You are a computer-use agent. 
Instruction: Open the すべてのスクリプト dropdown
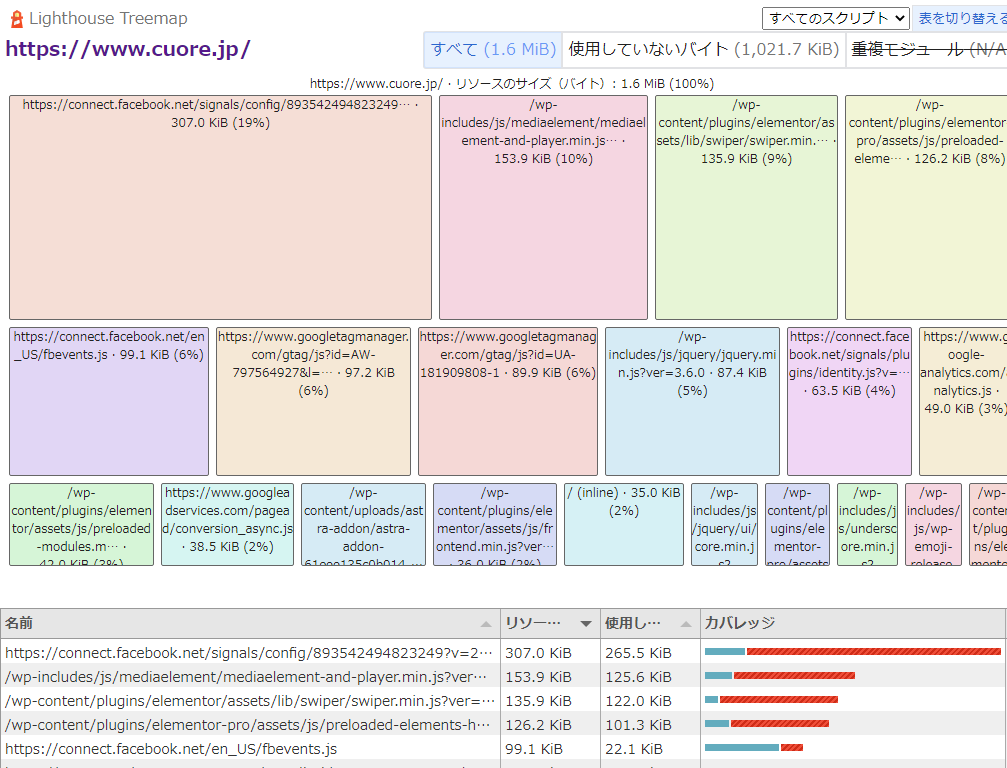click(x=835, y=18)
